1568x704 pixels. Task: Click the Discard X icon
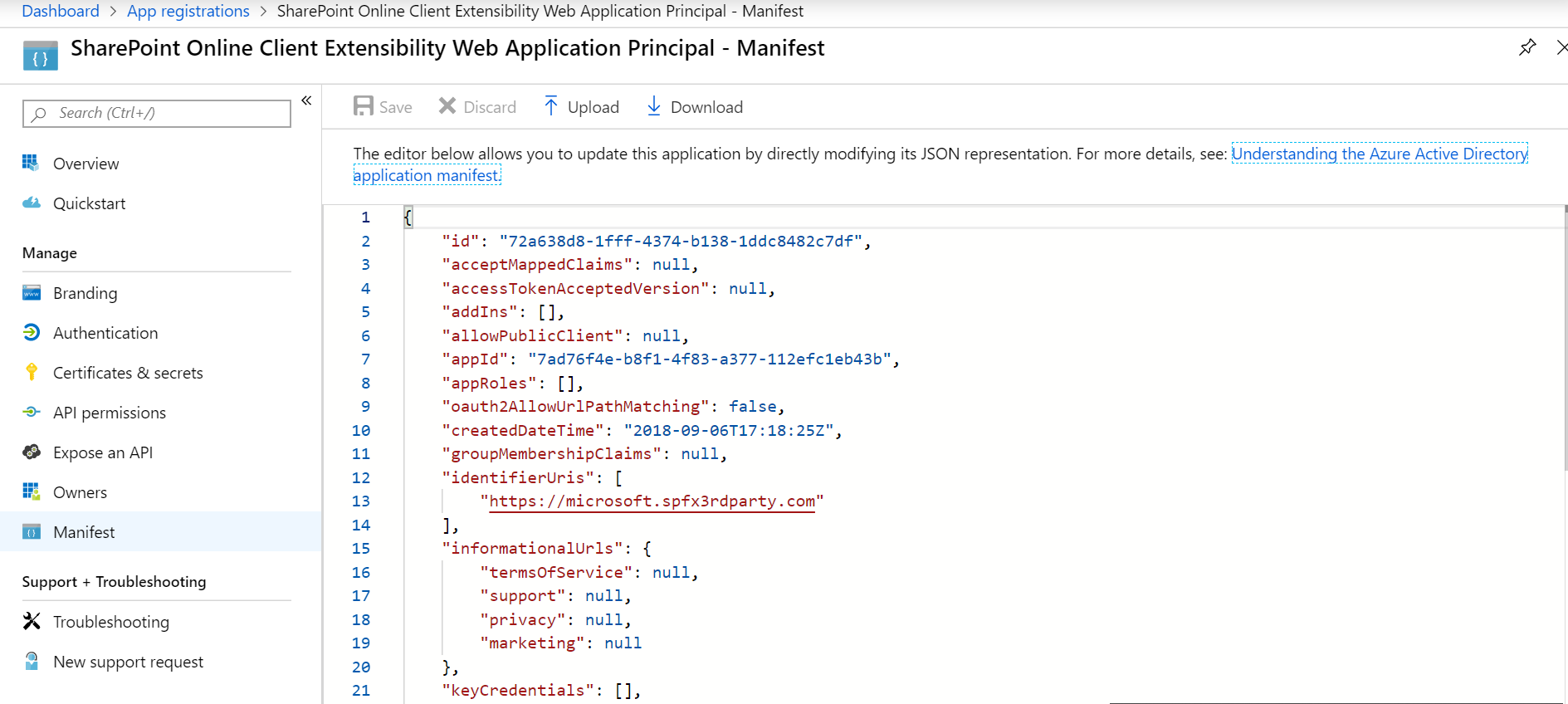(447, 106)
